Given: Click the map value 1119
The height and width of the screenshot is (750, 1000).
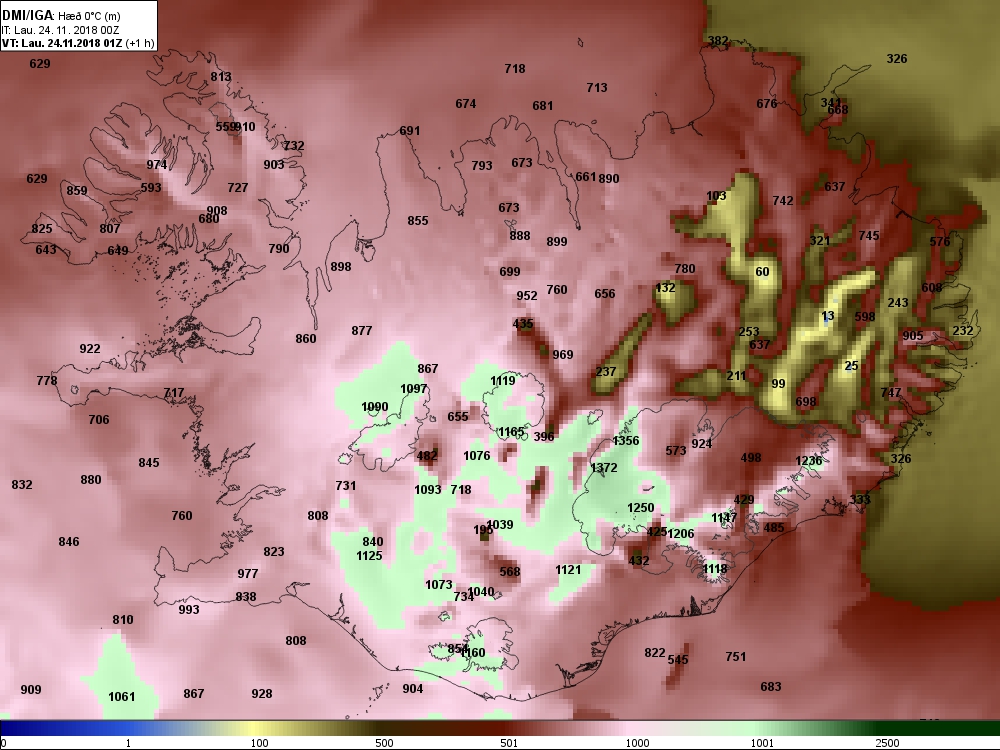Looking at the screenshot, I should click(x=503, y=381).
